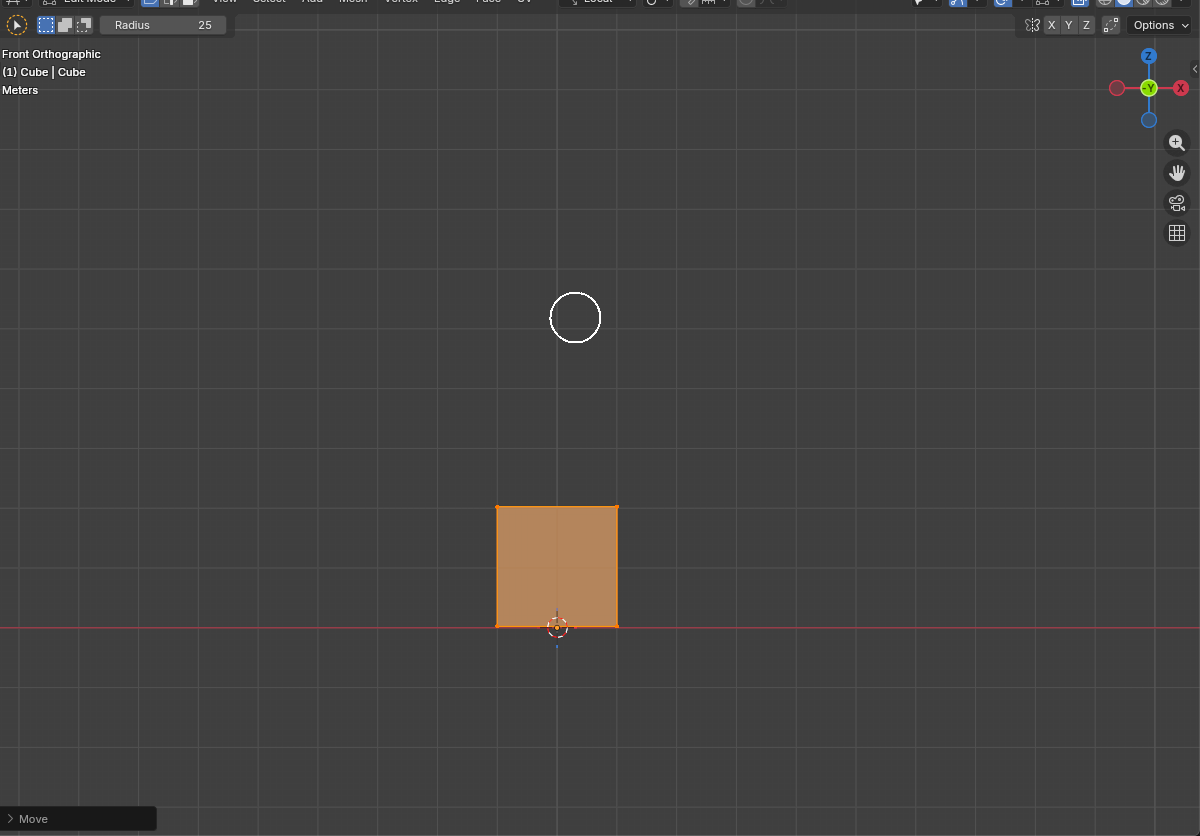Click the blue Z axis gizmo
Screen dimensions: 1200x836
(x=1149, y=56)
